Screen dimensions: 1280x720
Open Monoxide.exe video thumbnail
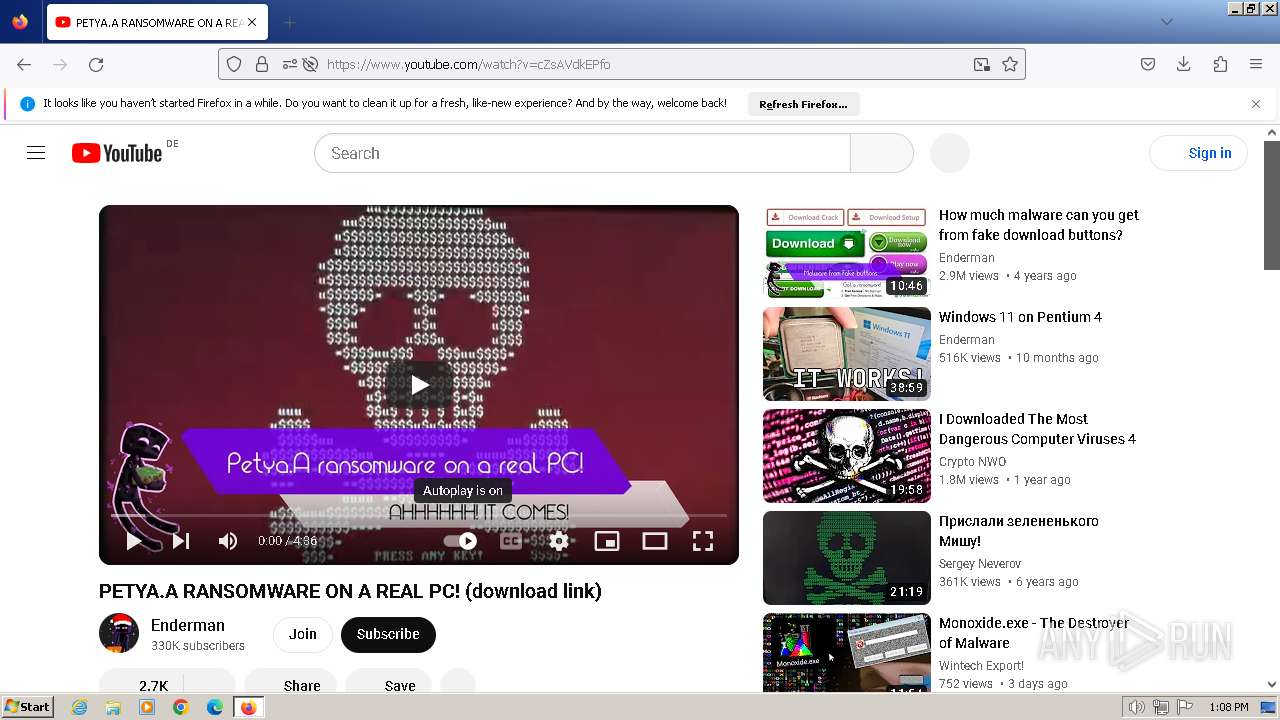(847, 653)
